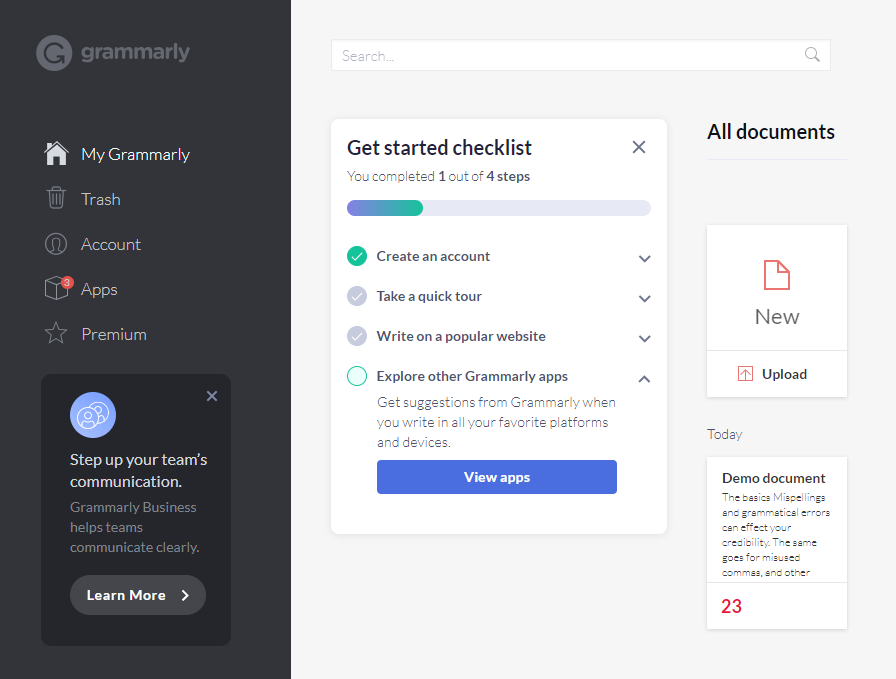Click Explore other Grammarly apps title

(472, 376)
